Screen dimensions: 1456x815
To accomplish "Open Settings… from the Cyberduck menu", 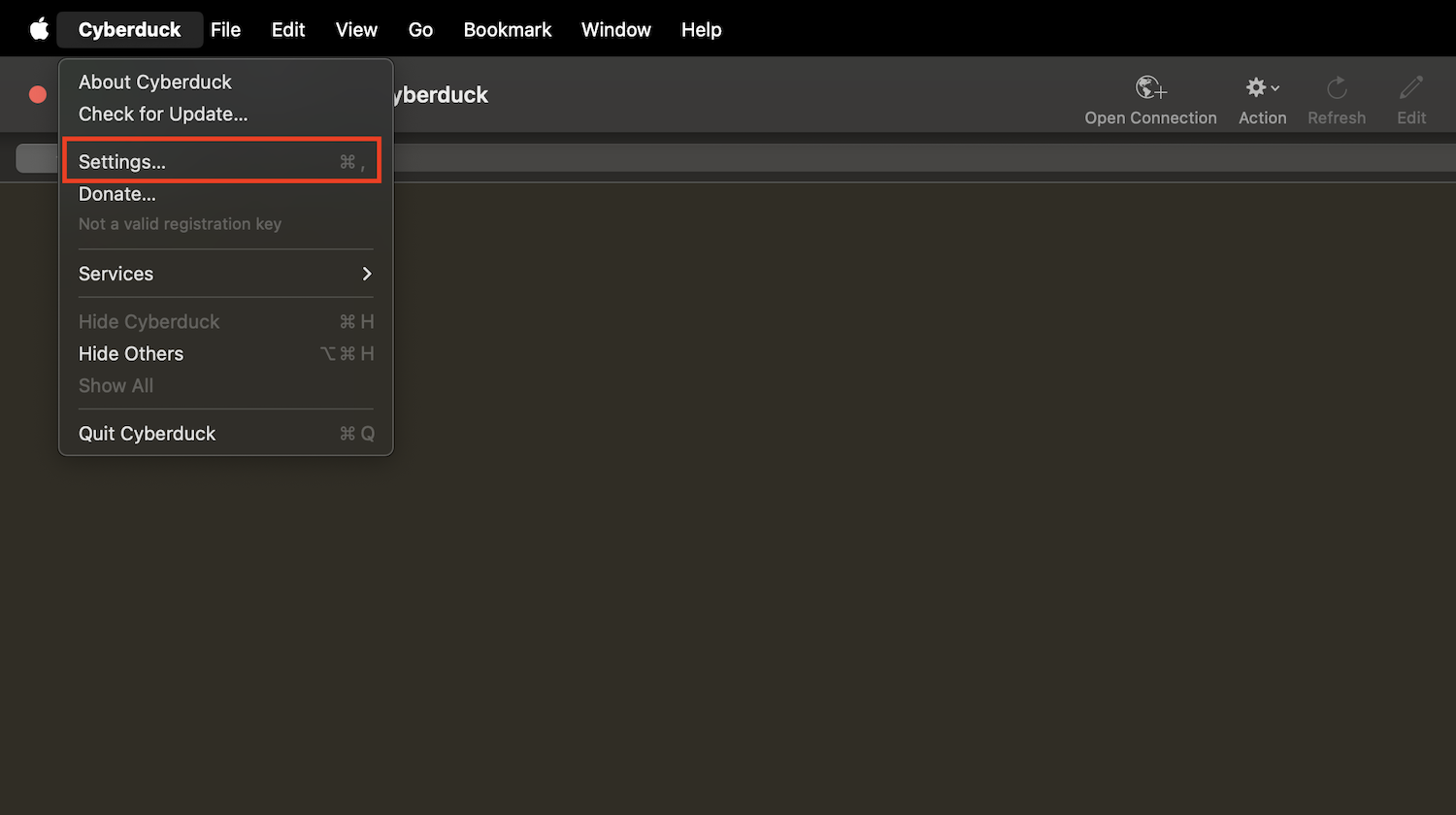I will point(122,162).
